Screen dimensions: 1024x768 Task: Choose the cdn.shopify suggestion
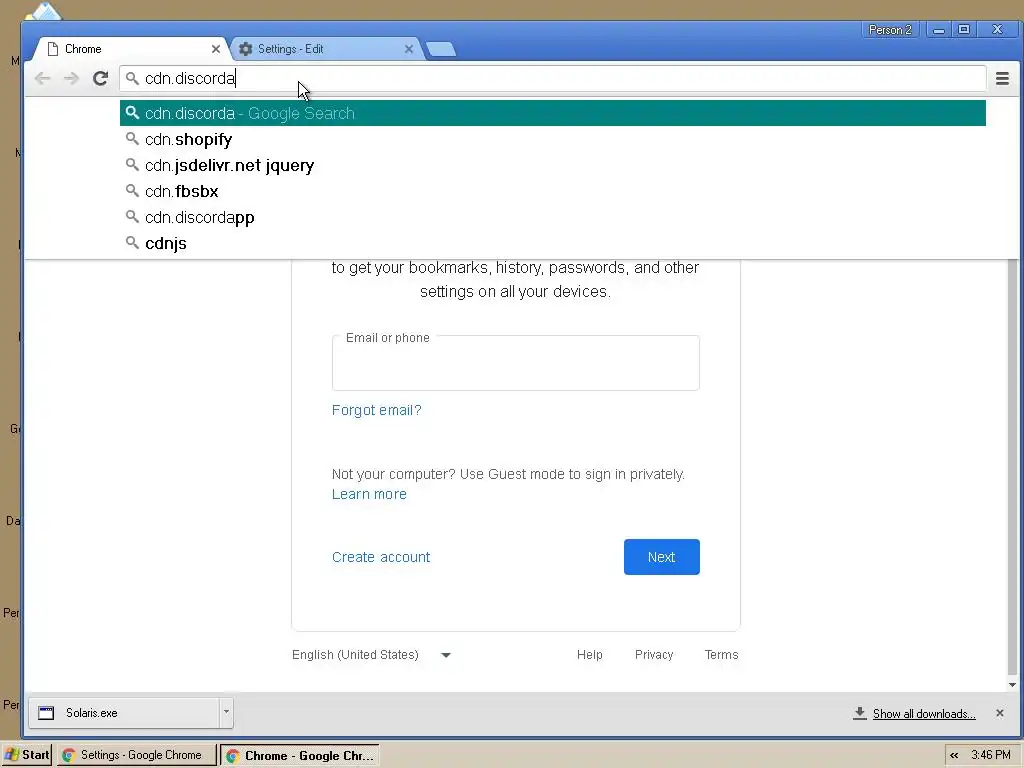552,139
